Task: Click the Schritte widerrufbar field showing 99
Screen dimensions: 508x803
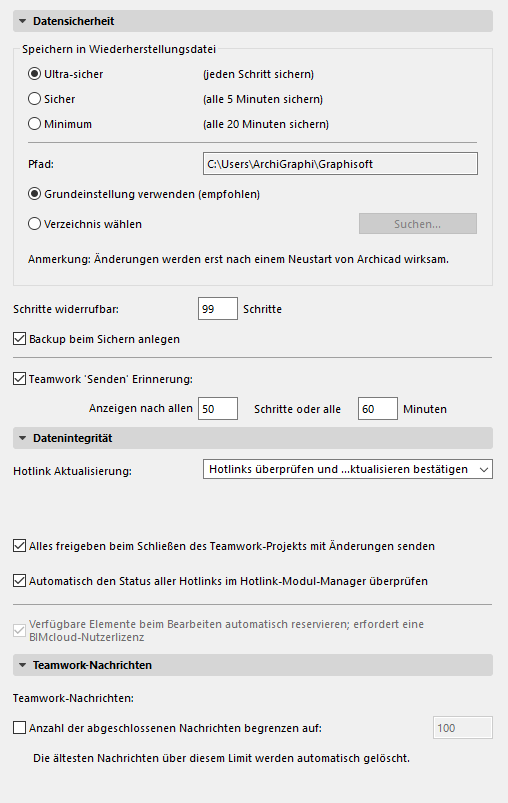Action: point(218,309)
